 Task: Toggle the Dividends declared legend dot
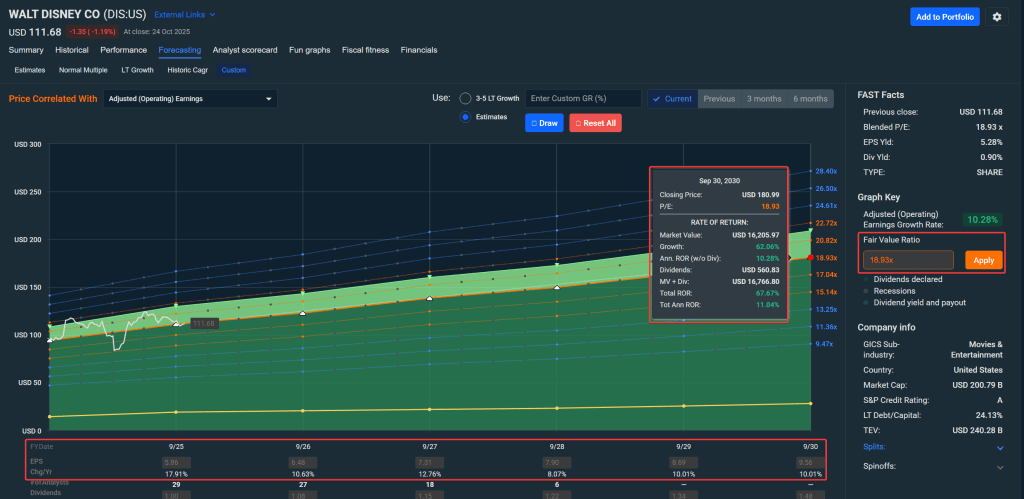tap(866, 279)
